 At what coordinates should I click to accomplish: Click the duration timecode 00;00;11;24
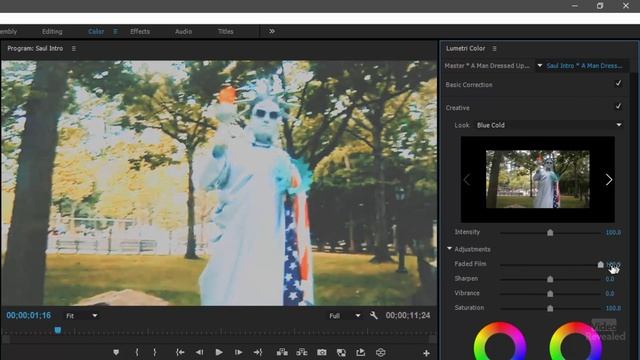(408, 316)
